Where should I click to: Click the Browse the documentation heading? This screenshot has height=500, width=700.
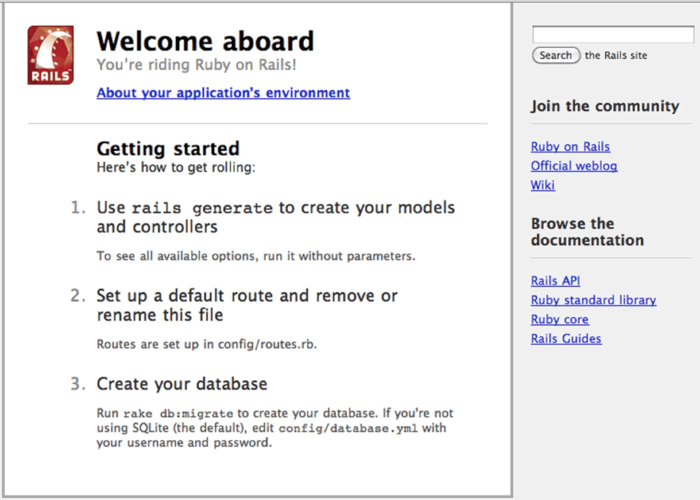point(587,232)
